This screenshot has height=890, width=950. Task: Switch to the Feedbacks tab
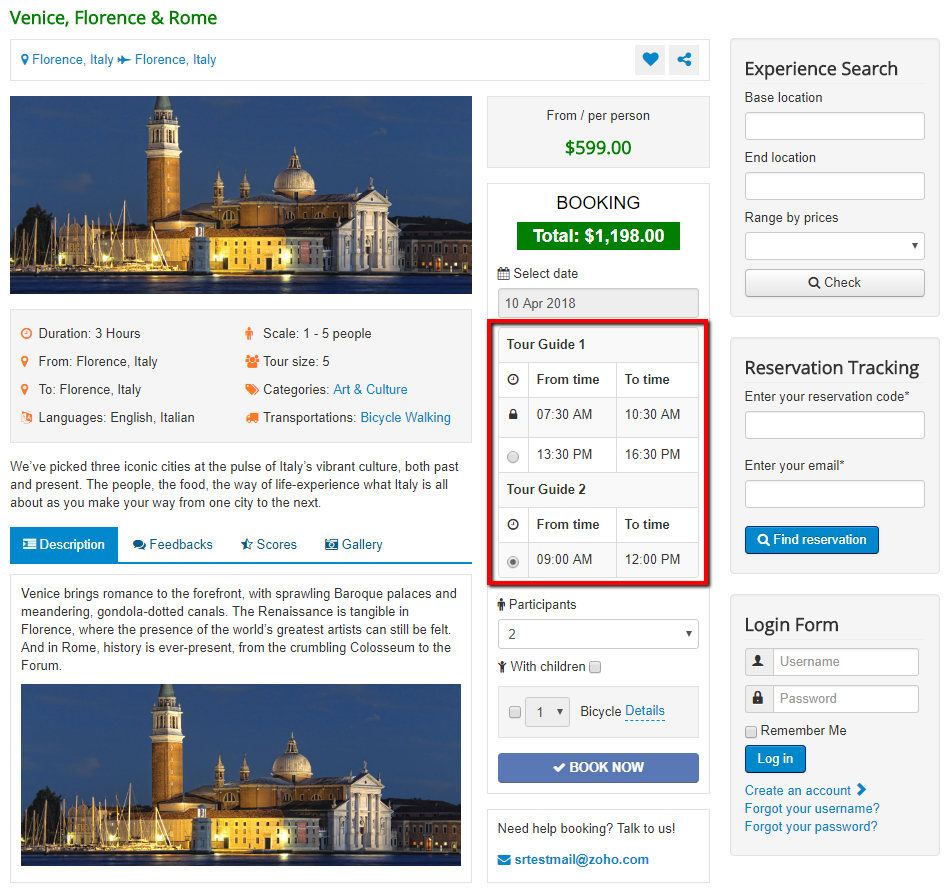point(172,545)
